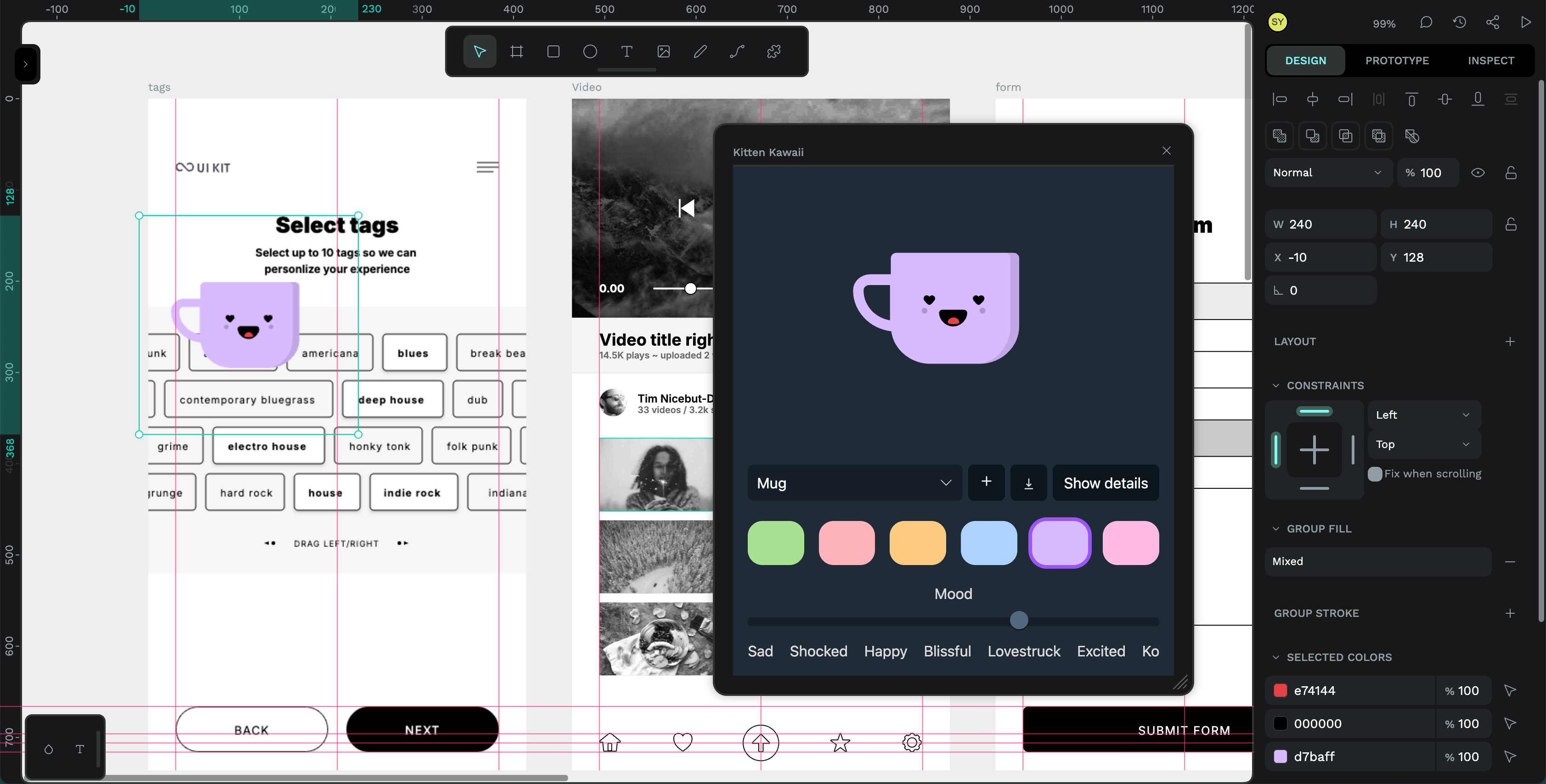The height and width of the screenshot is (784, 1546).
Task: Select the Ellipse tool in toolbar
Action: (590, 51)
